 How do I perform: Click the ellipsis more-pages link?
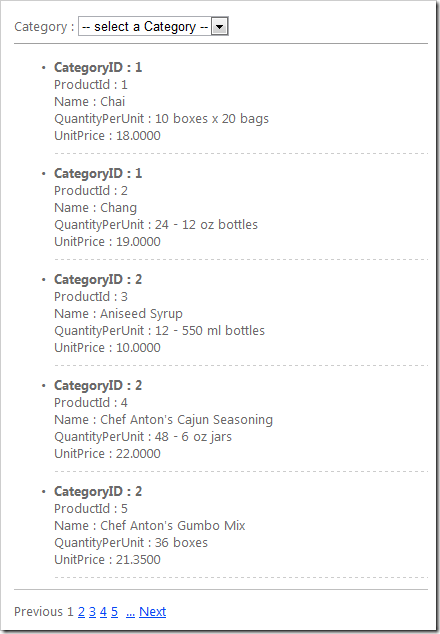coord(130,612)
